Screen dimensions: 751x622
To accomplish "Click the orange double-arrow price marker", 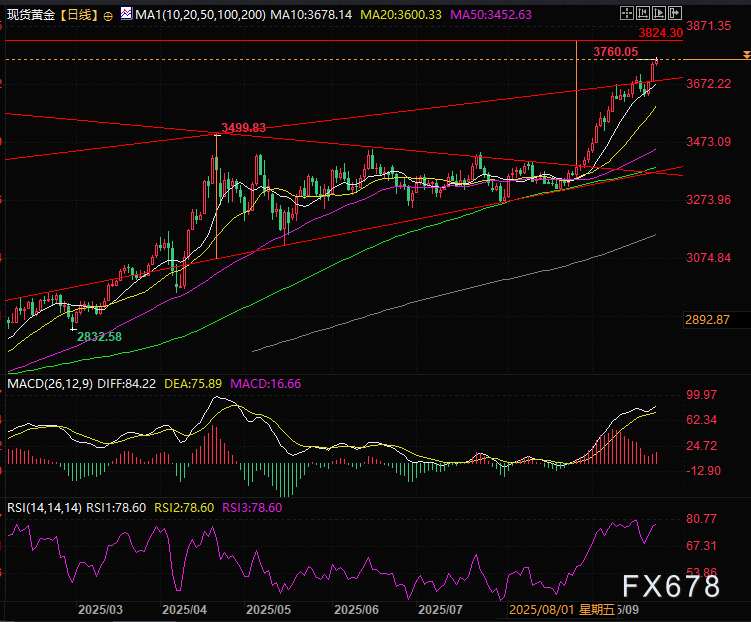I will click(x=745, y=64).
